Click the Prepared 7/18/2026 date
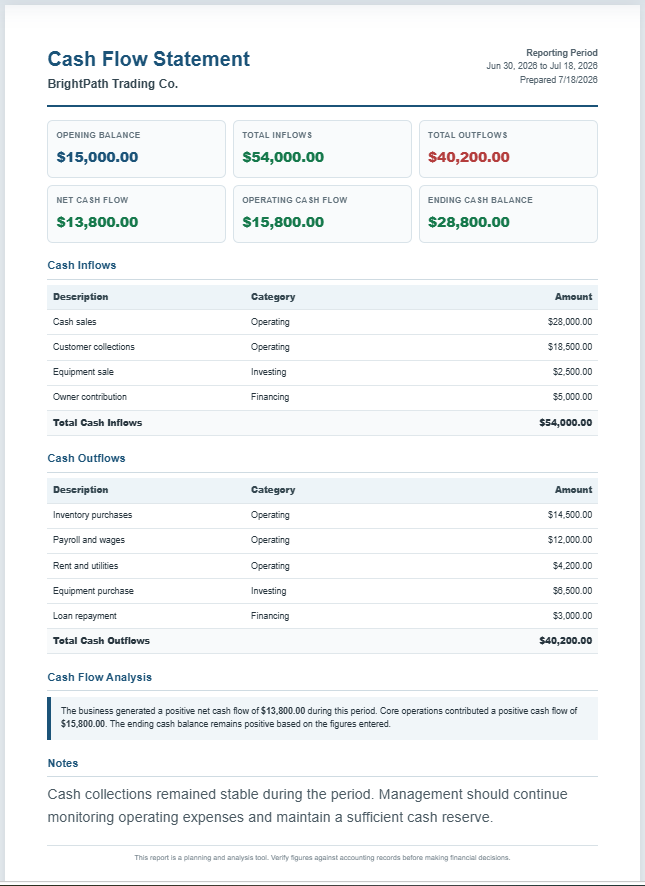Screen dimensions: 645x886 pos(559,80)
